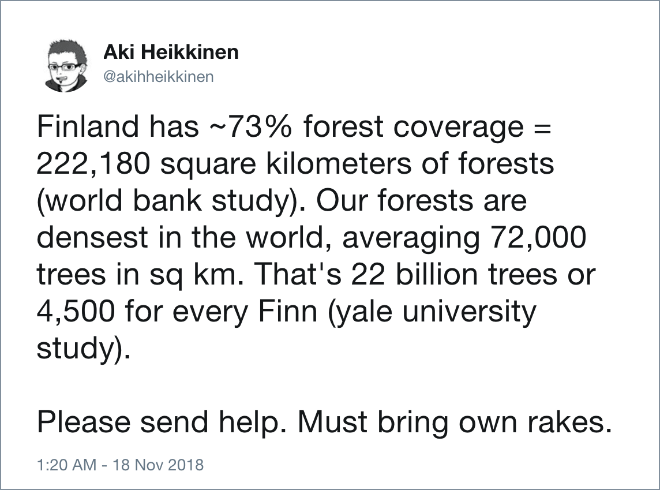
Task: Select the words "square kilometers"
Action: pos(286,165)
